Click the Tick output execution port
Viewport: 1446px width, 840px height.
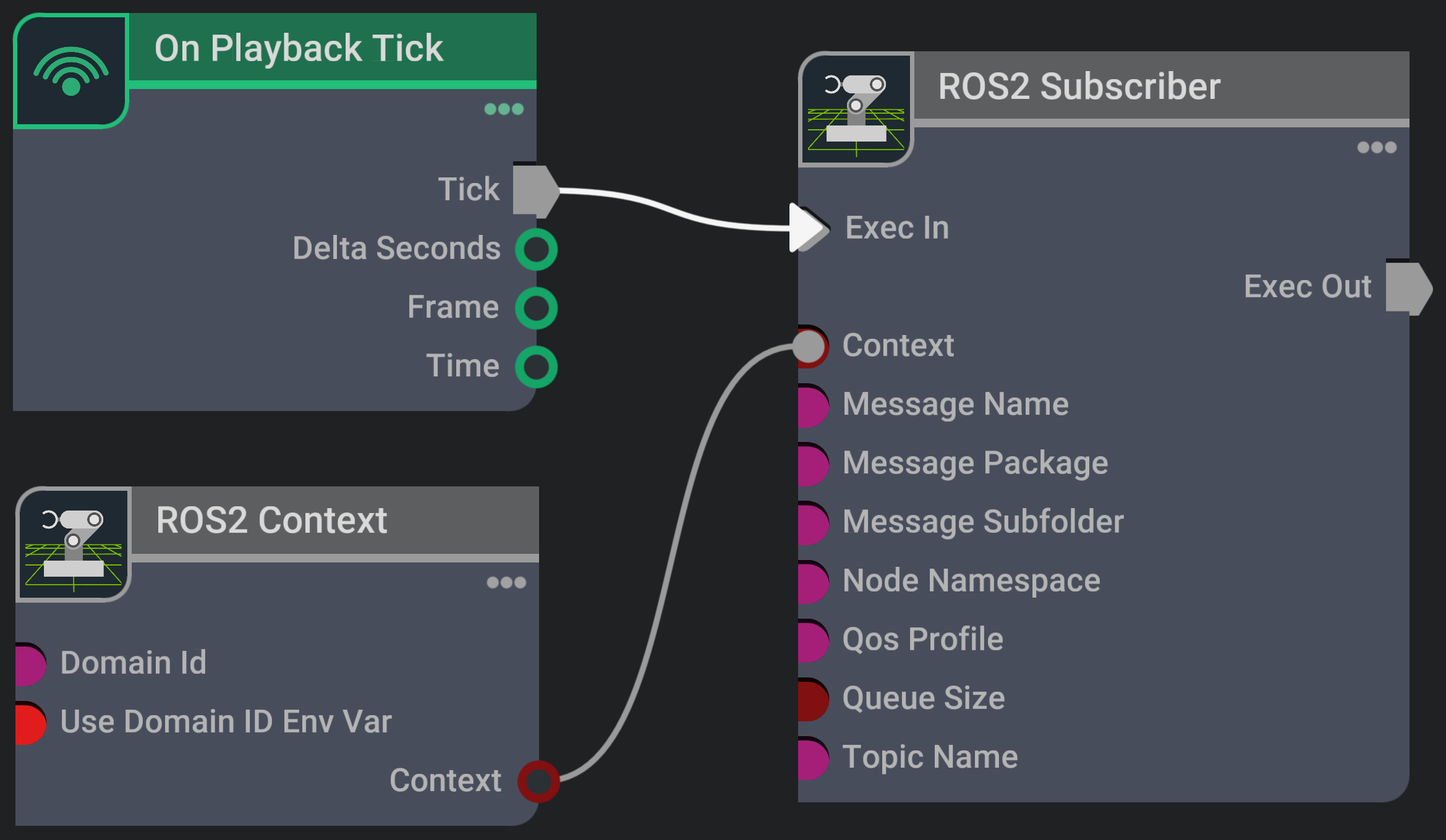pyautogui.click(x=535, y=190)
